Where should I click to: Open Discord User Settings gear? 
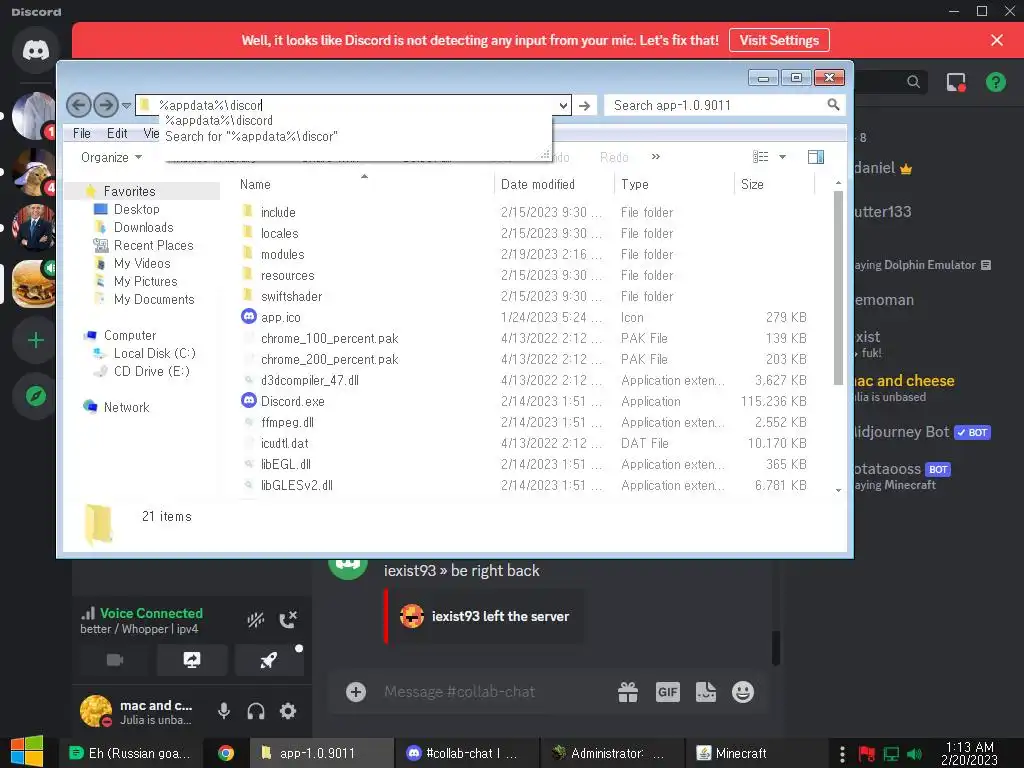pyautogui.click(x=287, y=711)
